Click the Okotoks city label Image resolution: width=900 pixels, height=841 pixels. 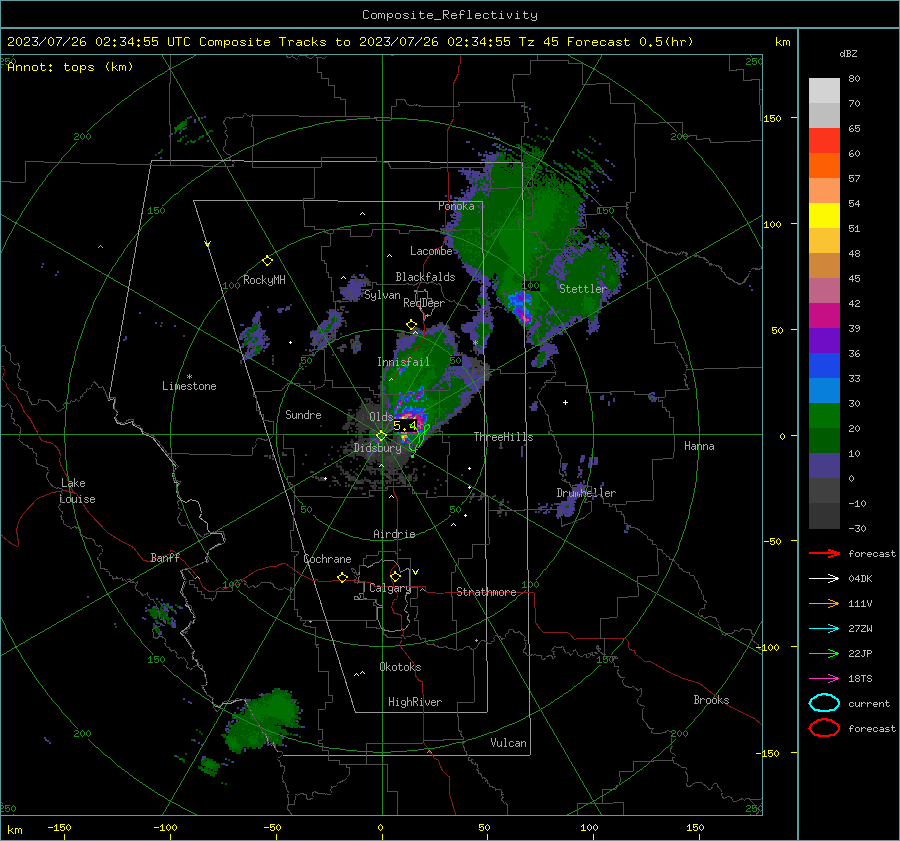400,667
